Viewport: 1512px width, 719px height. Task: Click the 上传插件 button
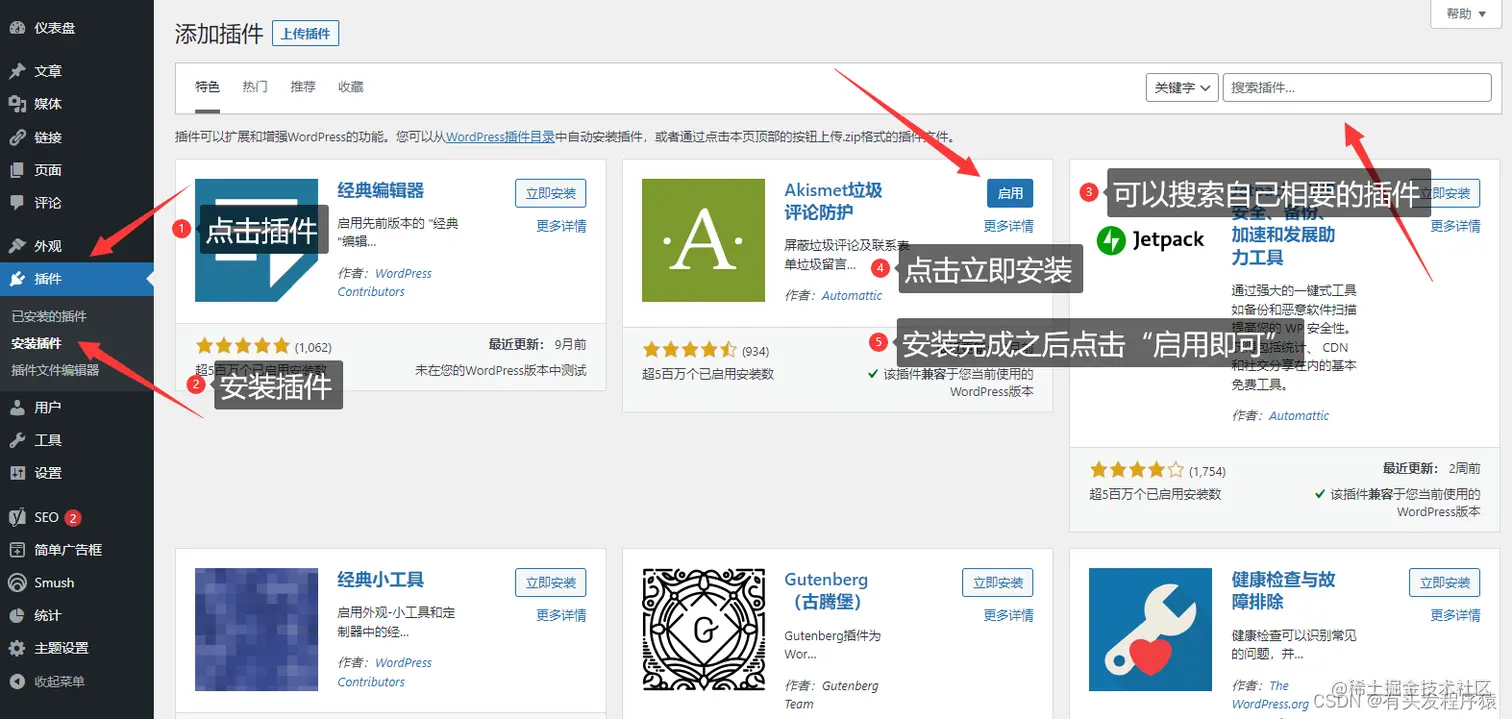305,33
